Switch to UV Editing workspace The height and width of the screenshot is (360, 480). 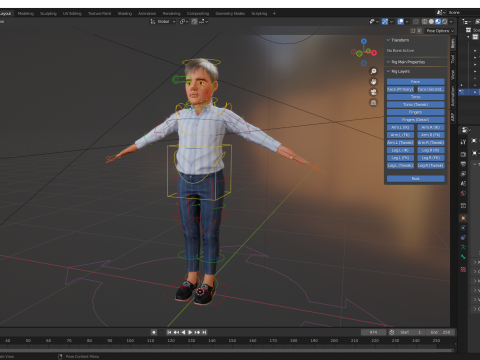72,13
